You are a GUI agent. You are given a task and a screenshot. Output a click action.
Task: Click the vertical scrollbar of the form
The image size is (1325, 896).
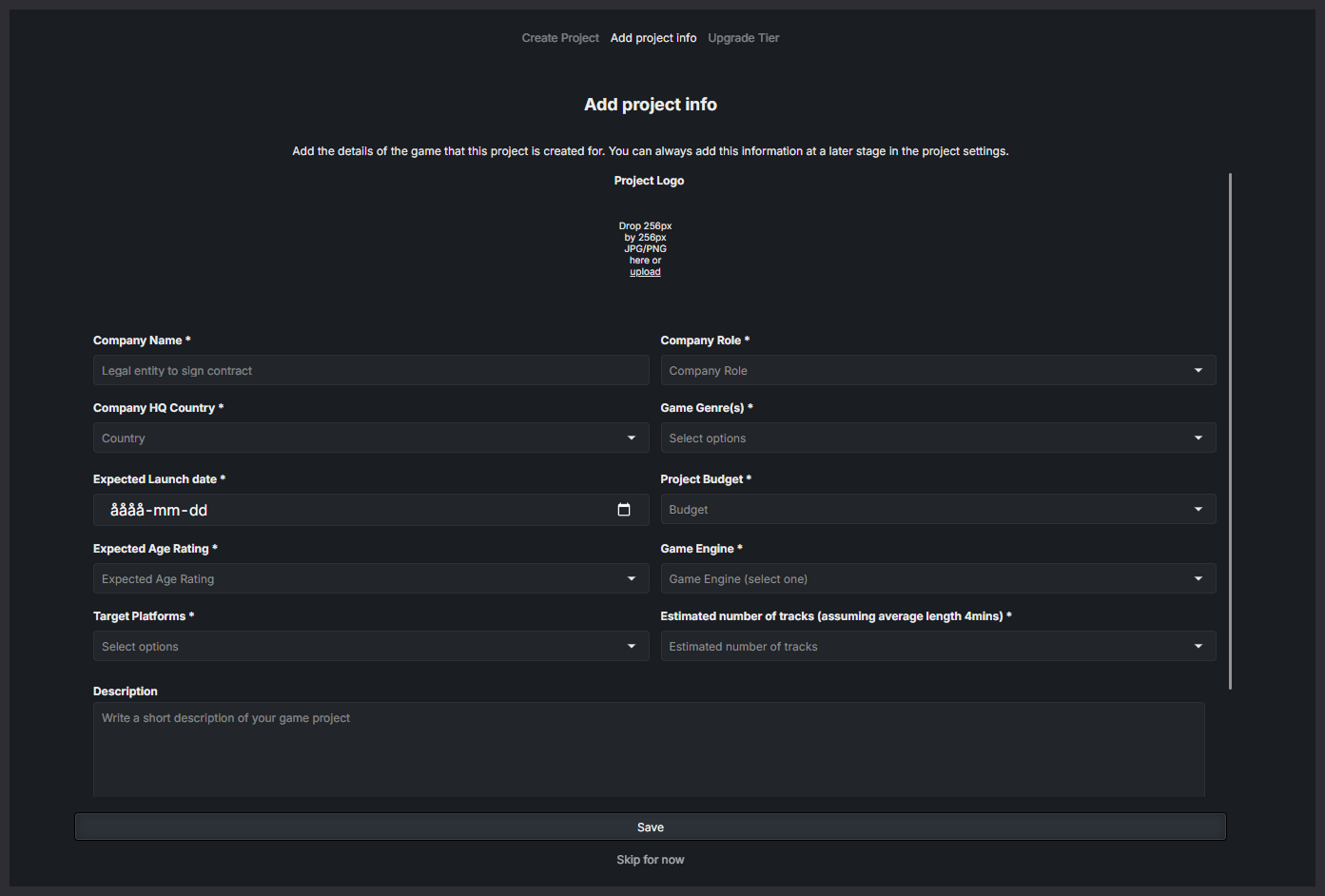pyautogui.click(x=1230, y=431)
